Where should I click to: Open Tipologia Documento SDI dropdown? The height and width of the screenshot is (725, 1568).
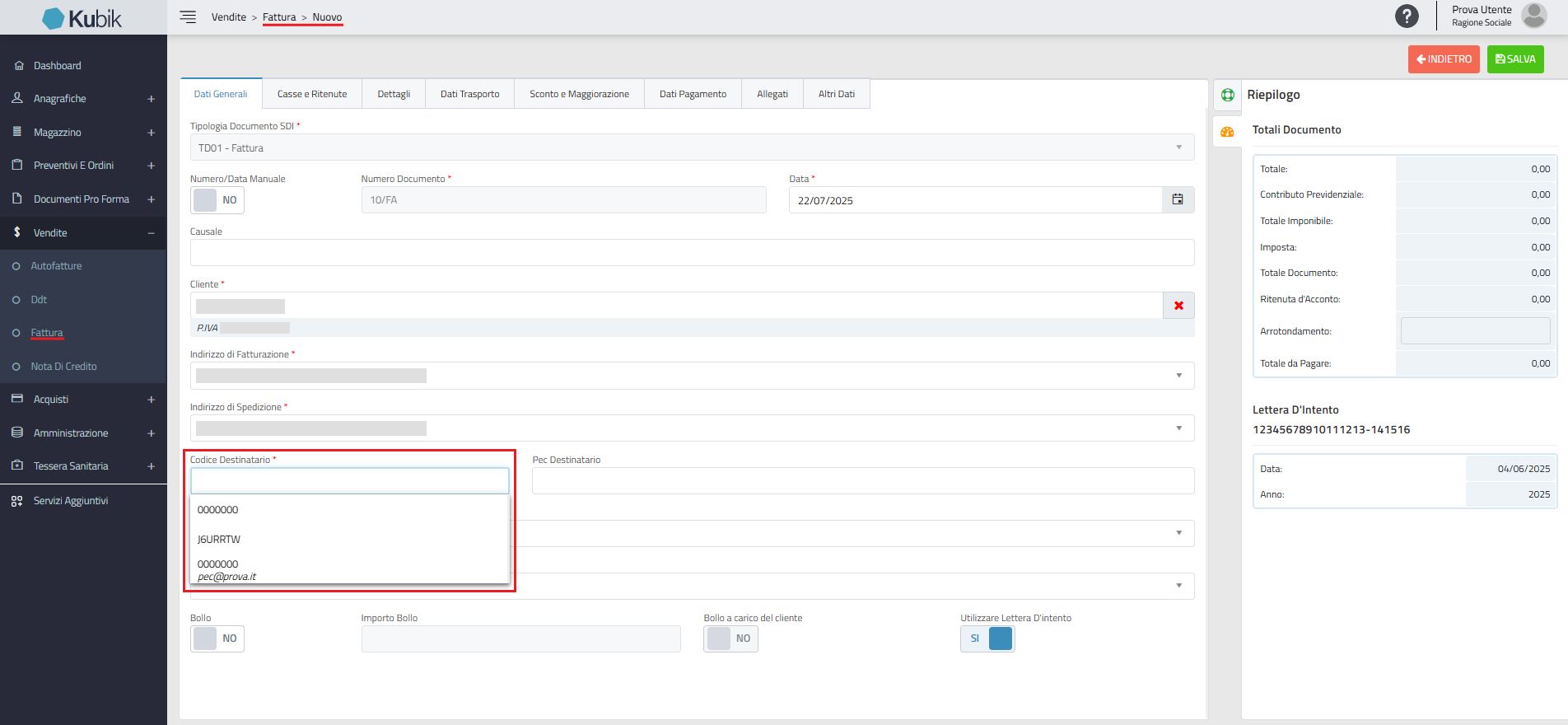click(x=692, y=147)
